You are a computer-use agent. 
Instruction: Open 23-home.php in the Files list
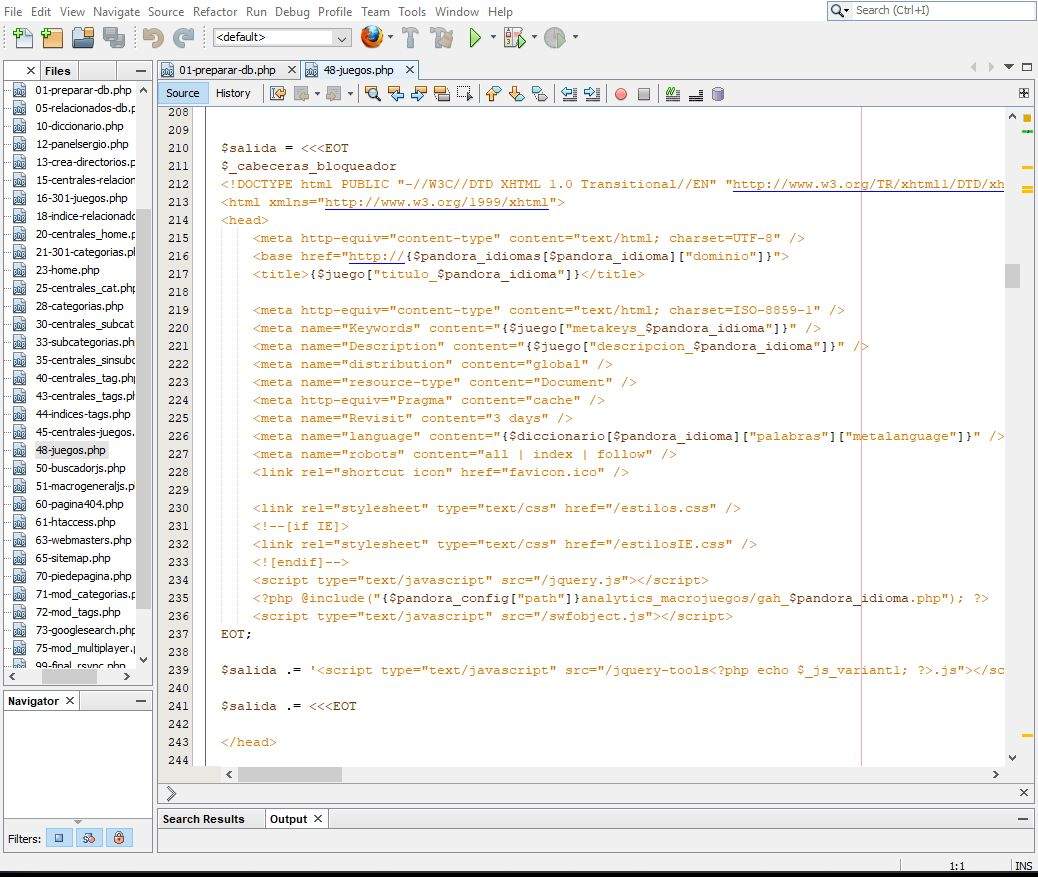(x=68, y=270)
